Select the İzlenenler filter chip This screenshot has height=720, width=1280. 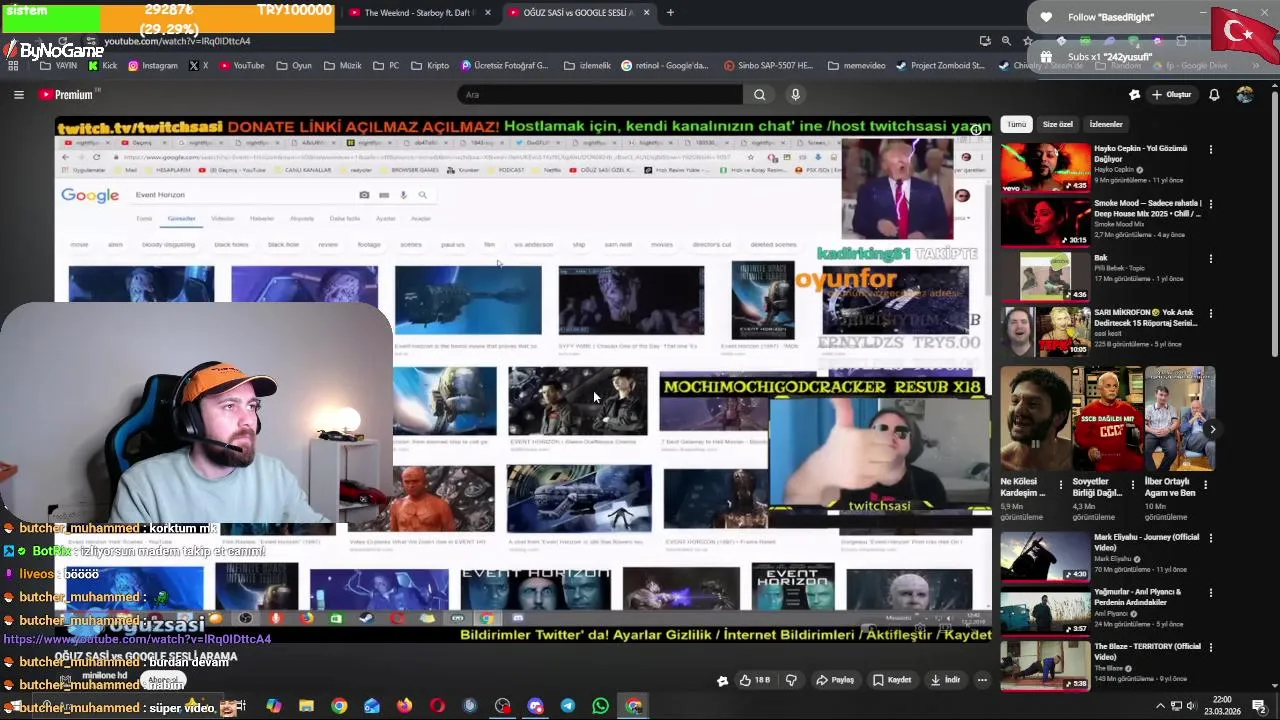tap(1106, 124)
